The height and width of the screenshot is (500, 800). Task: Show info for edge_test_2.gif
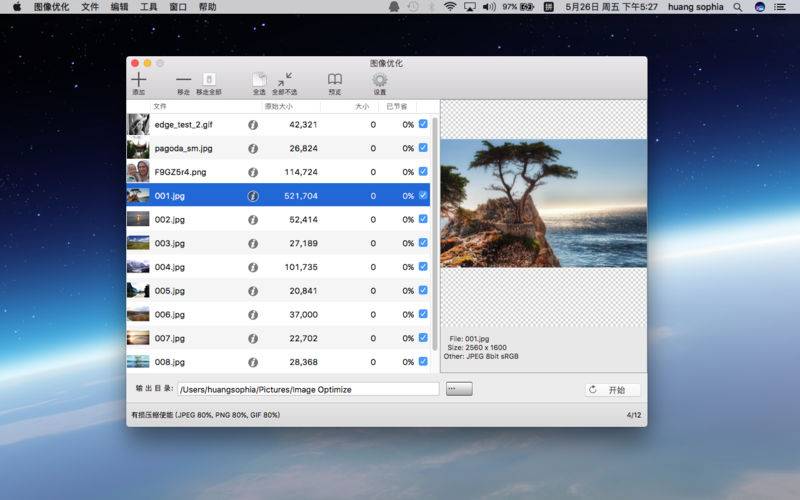click(x=253, y=124)
